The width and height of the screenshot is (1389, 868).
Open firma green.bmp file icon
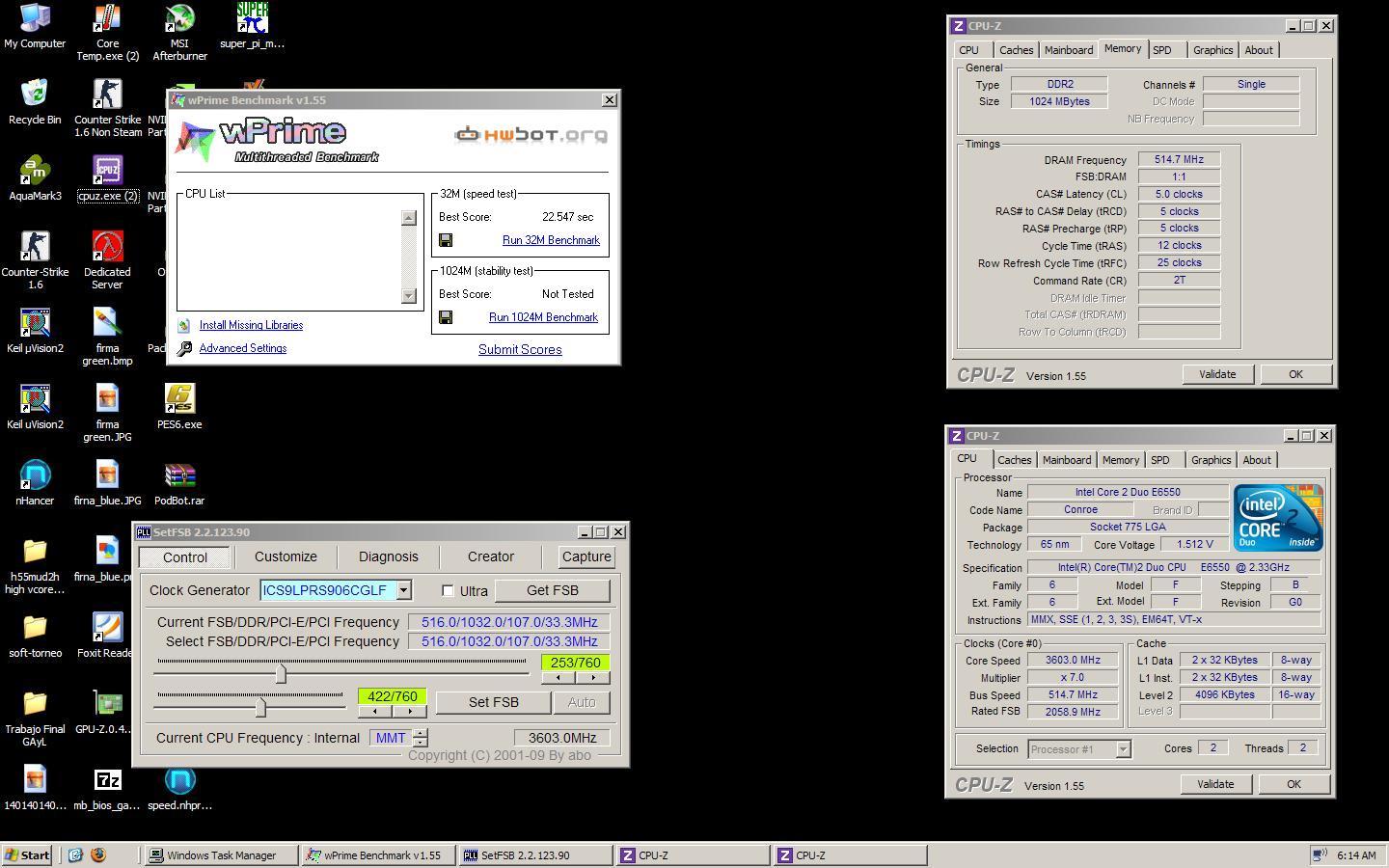pyautogui.click(x=107, y=337)
